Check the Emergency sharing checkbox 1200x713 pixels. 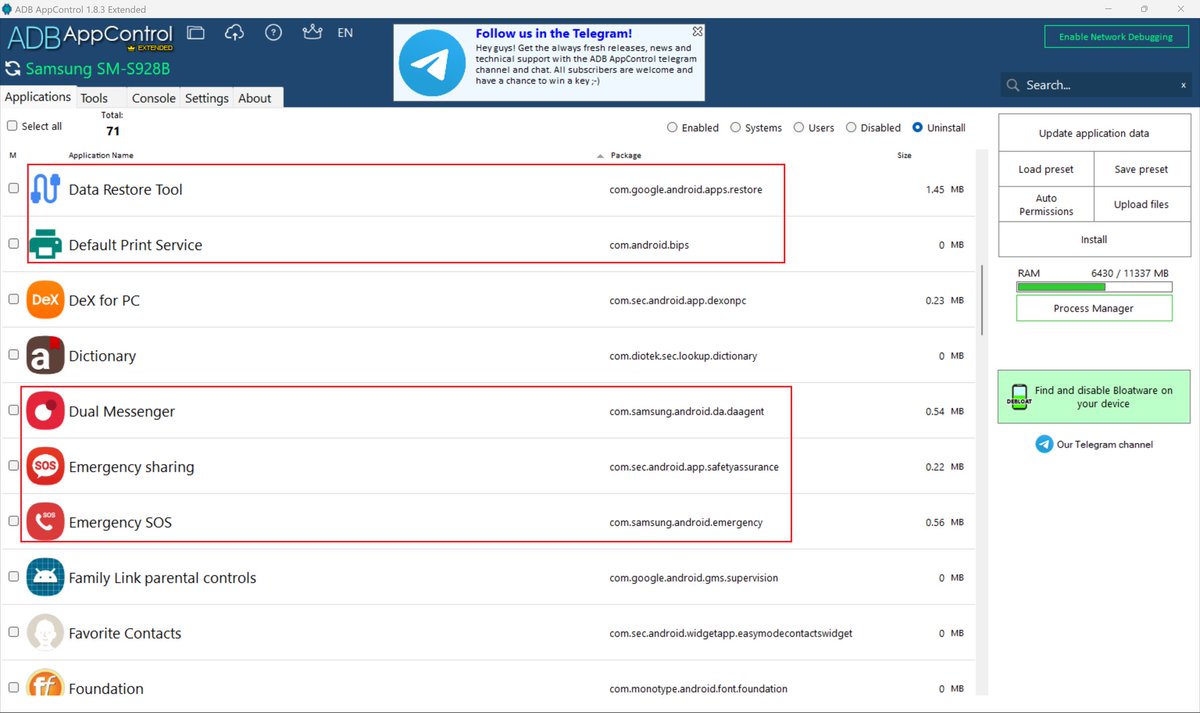[x=13, y=465]
